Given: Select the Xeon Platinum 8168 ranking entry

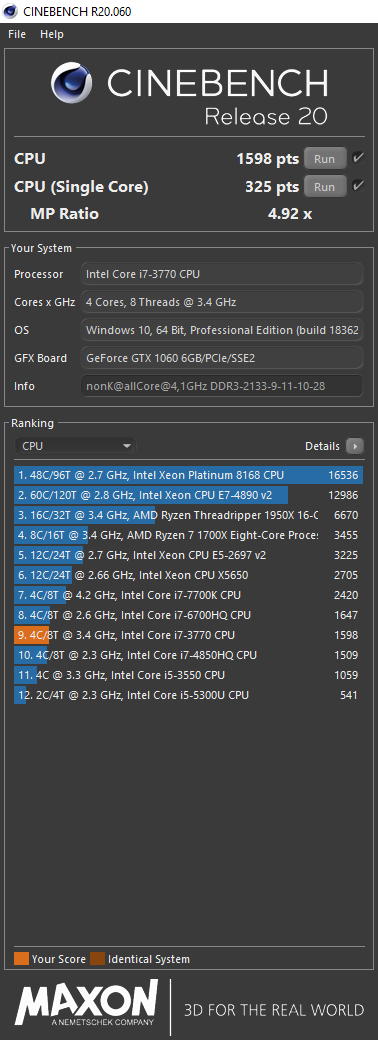Looking at the screenshot, I should coord(188,475).
